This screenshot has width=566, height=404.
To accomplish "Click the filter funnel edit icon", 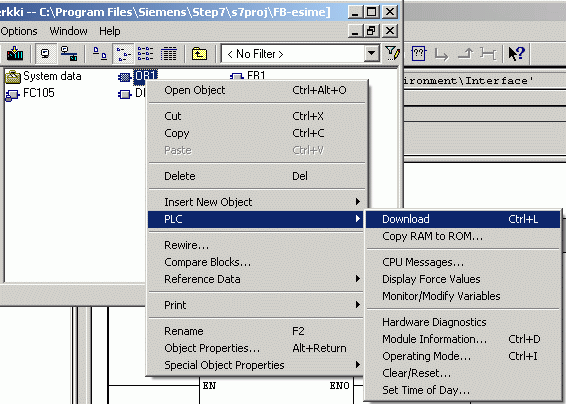I will tap(392, 53).
